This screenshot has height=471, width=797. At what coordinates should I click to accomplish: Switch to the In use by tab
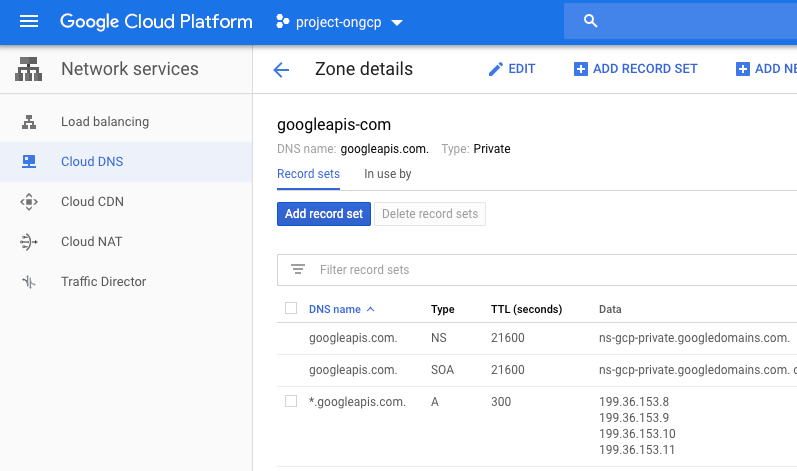click(x=387, y=174)
